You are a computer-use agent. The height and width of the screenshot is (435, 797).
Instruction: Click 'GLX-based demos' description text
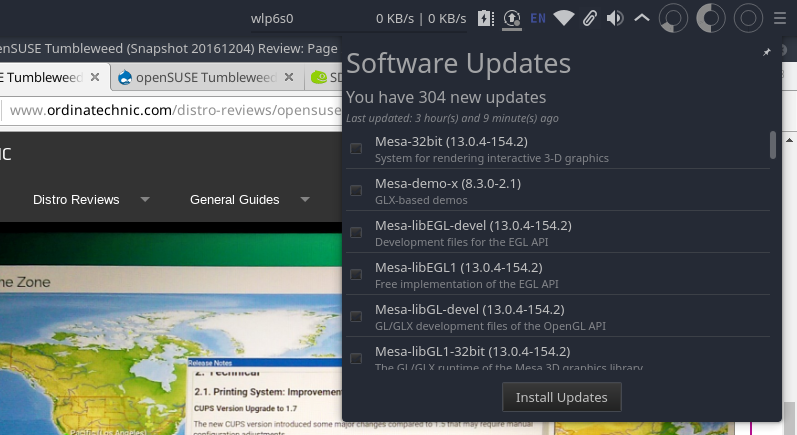tap(421, 200)
